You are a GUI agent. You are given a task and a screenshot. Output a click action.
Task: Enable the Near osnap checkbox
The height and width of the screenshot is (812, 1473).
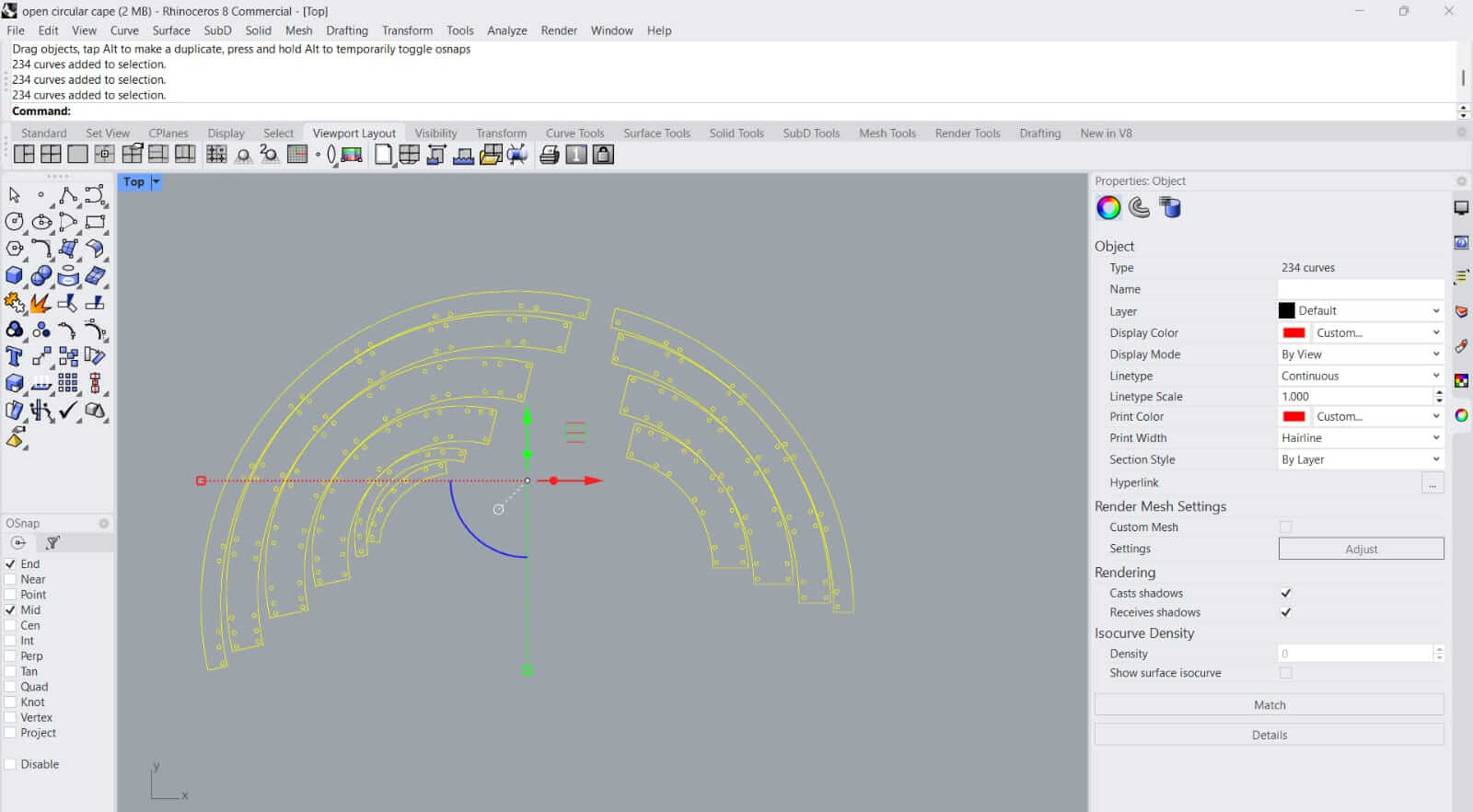pos(11,579)
